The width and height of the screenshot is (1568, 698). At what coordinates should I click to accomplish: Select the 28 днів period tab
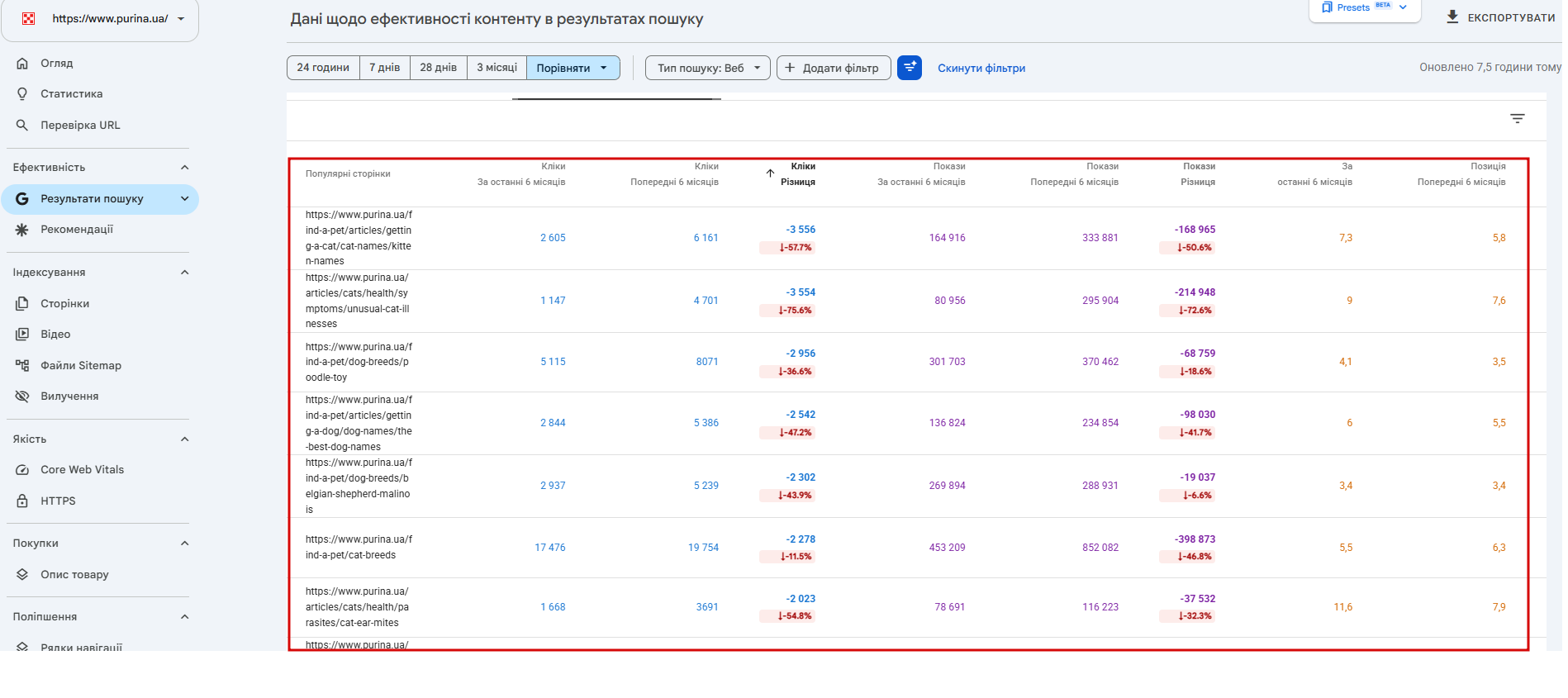coord(438,68)
